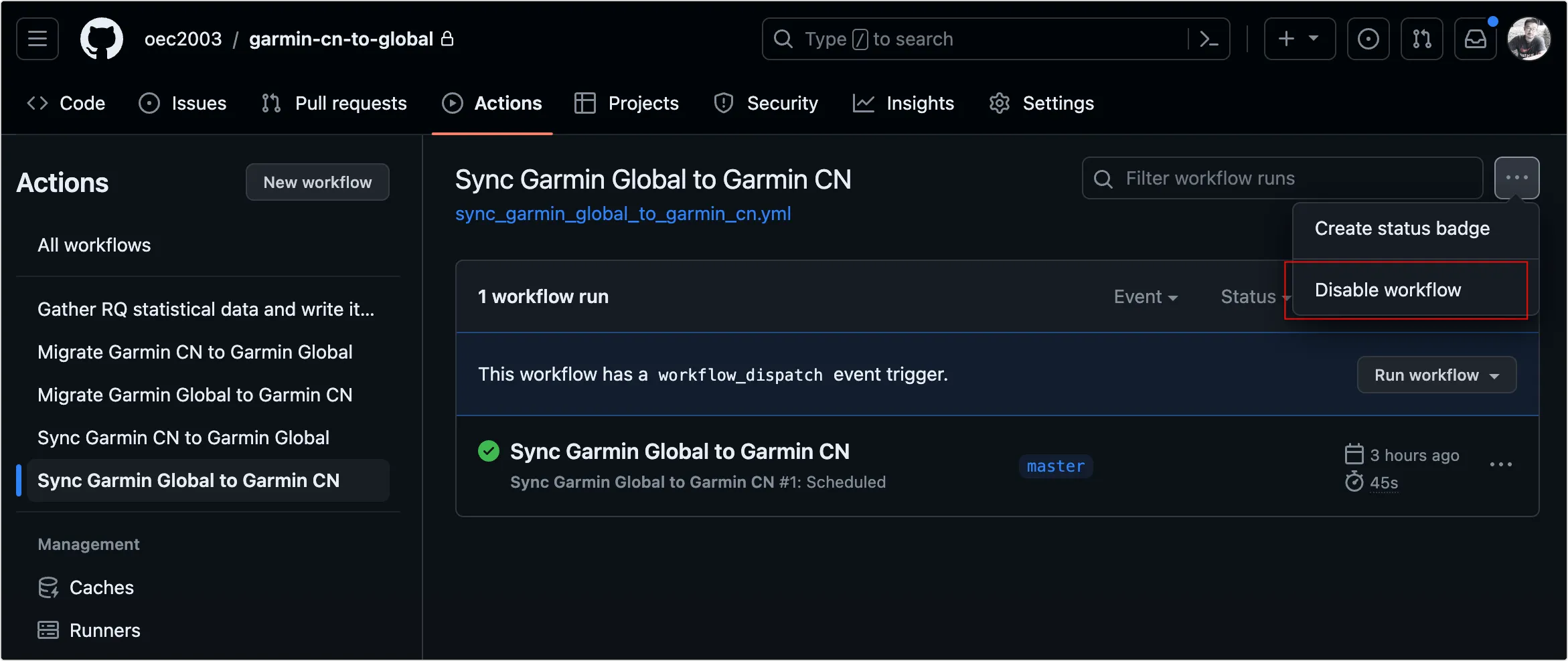Click the Issues tab circle icon
The width and height of the screenshot is (1568, 661).
point(149,103)
